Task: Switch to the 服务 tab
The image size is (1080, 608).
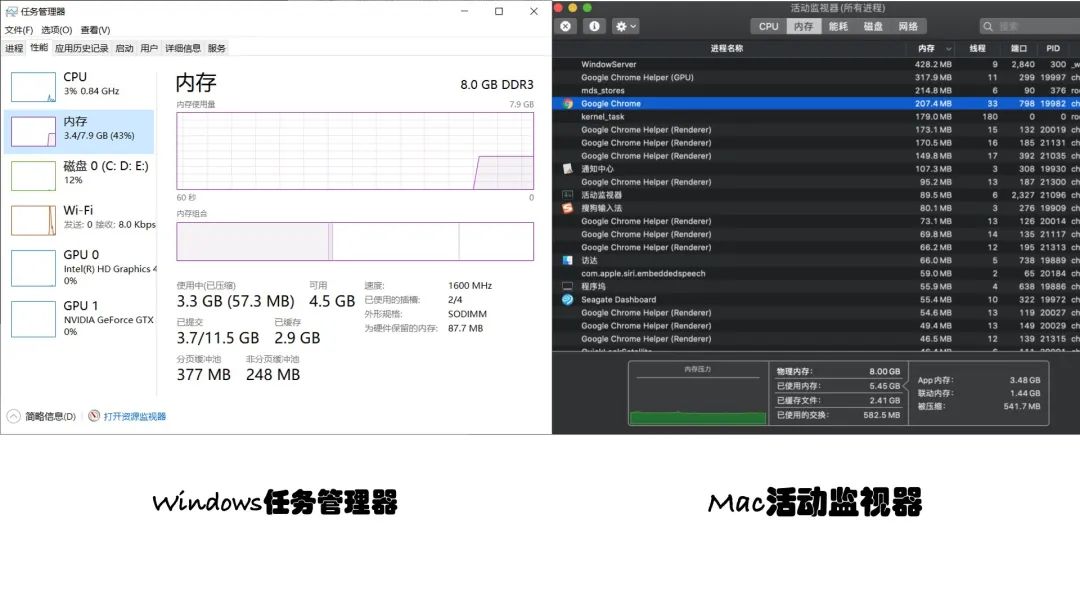Action: click(216, 48)
